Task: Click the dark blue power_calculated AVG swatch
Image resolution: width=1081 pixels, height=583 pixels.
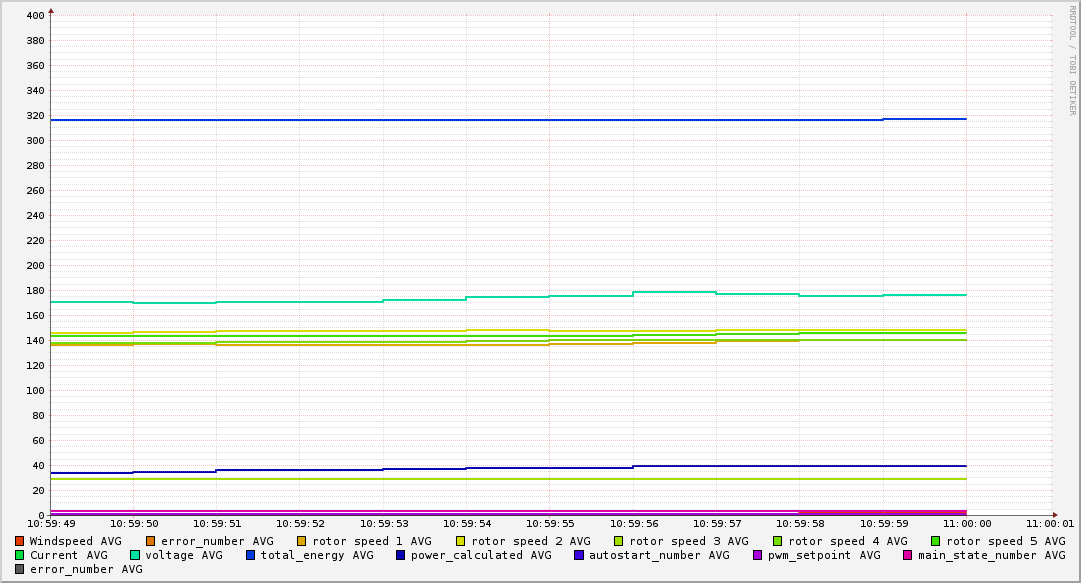Action: coord(401,555)
